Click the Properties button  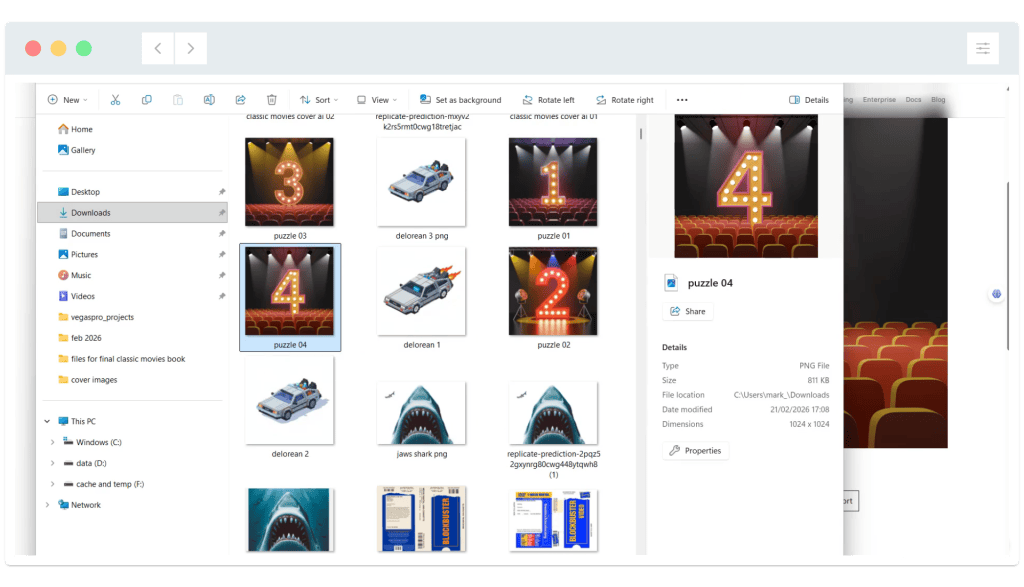click(696, 451)
